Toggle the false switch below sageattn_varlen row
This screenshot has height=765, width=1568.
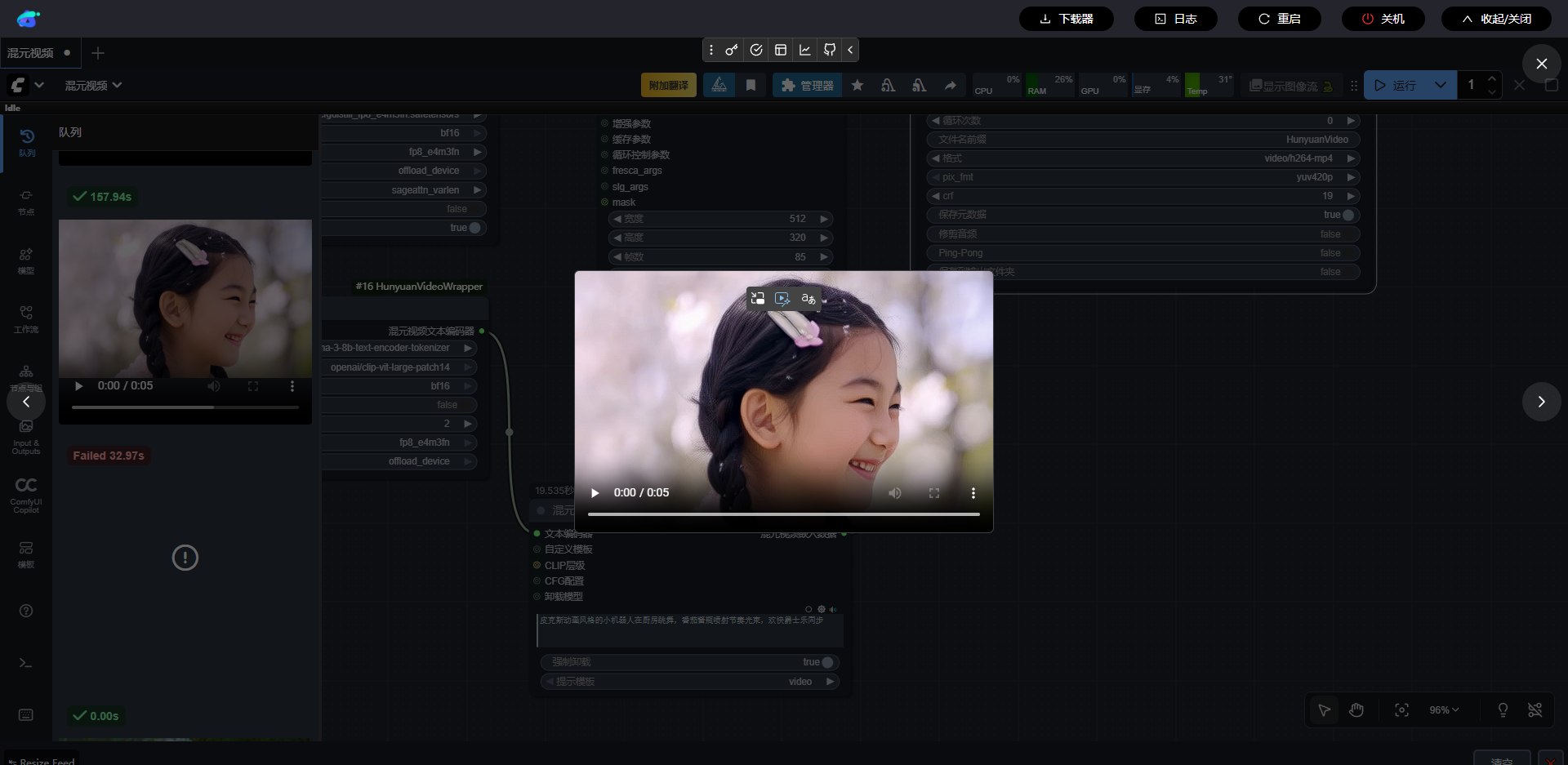404,209
